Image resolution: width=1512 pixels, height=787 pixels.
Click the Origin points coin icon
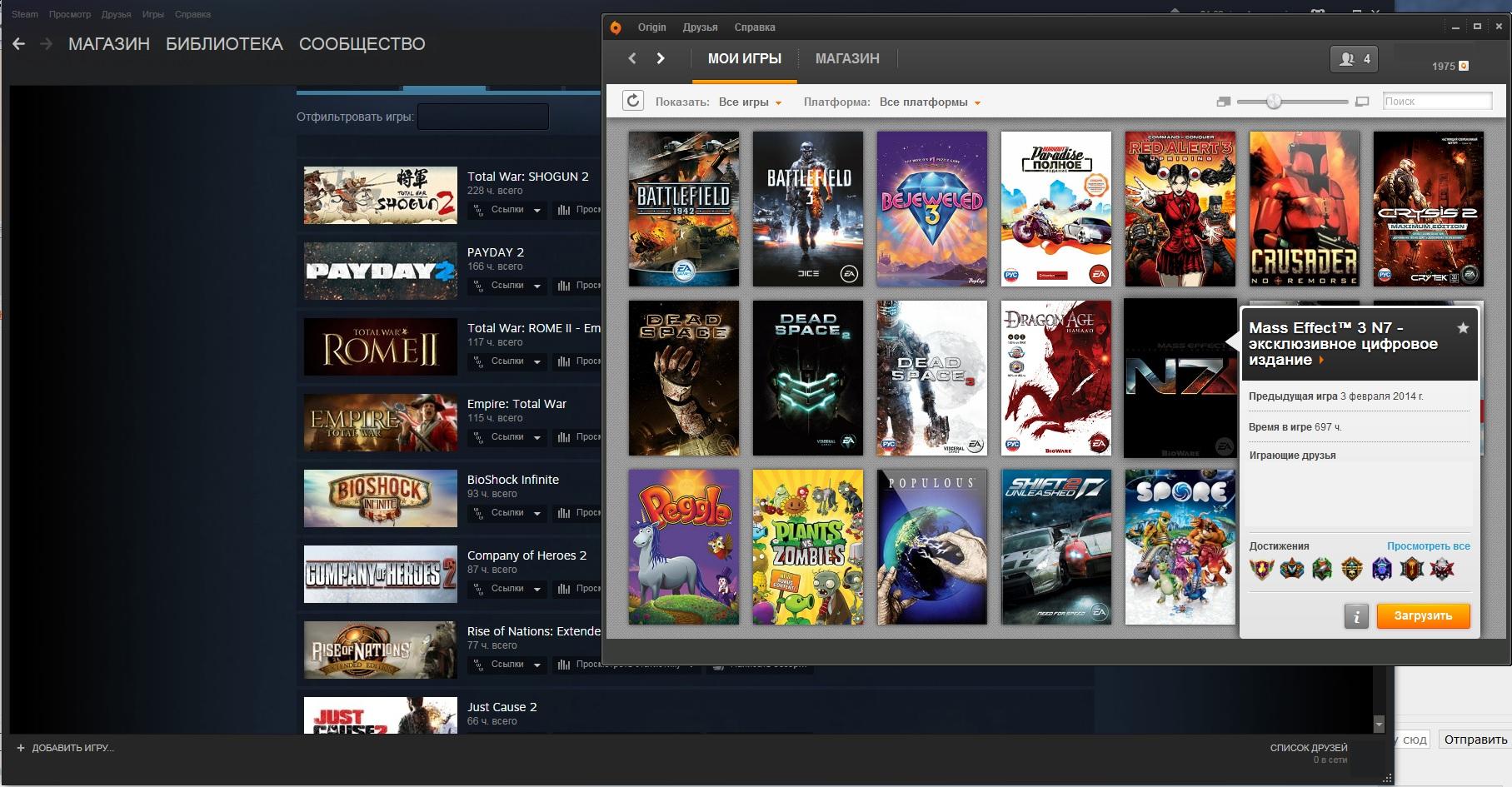click(x=1464, y=66)
